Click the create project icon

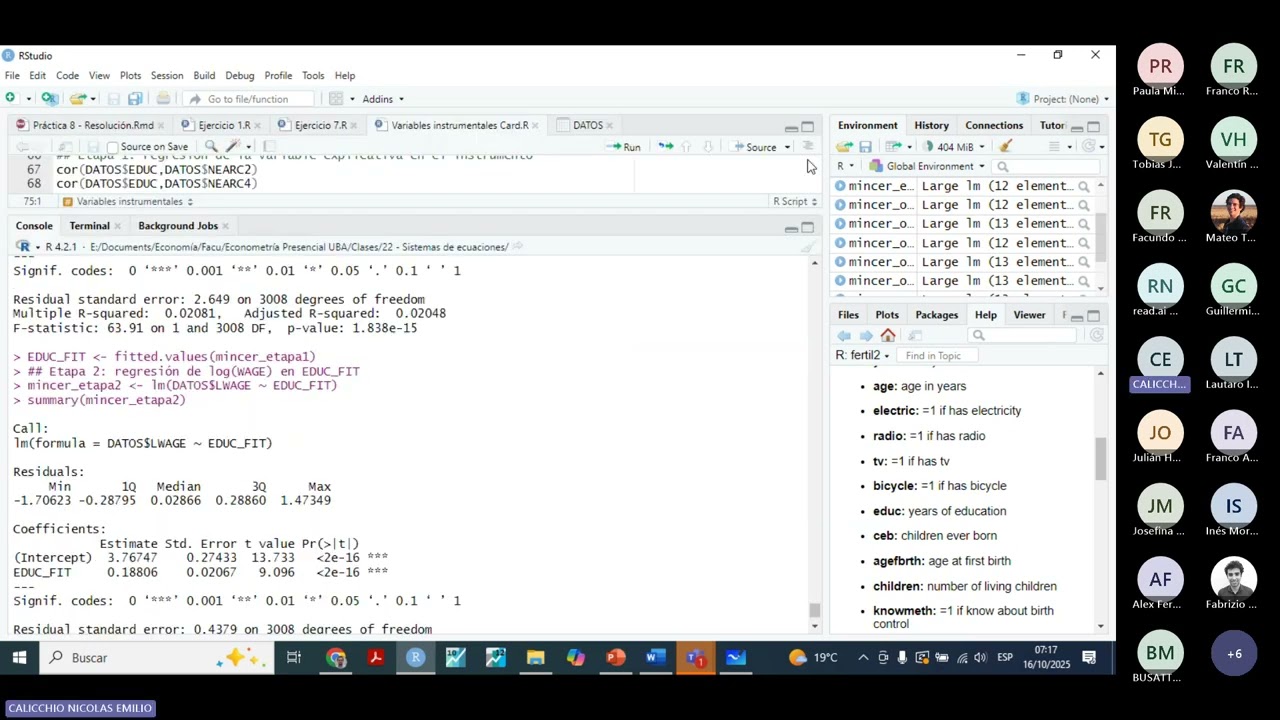49,98
